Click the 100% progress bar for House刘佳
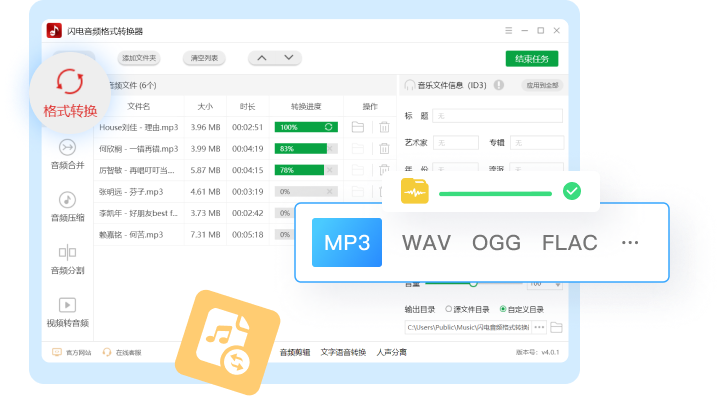722x399 pixels. pyautogui.click(x=306, y=127)
